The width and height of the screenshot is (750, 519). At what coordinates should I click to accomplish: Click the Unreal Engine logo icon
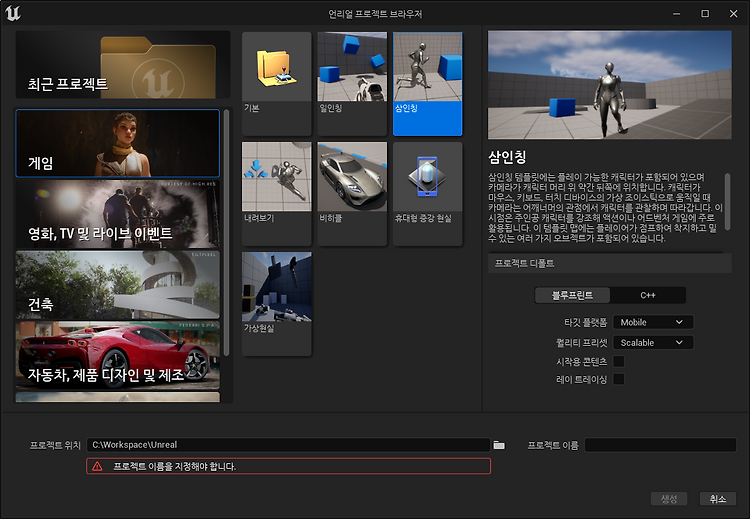pyautogui.click(x=12, y=13)
